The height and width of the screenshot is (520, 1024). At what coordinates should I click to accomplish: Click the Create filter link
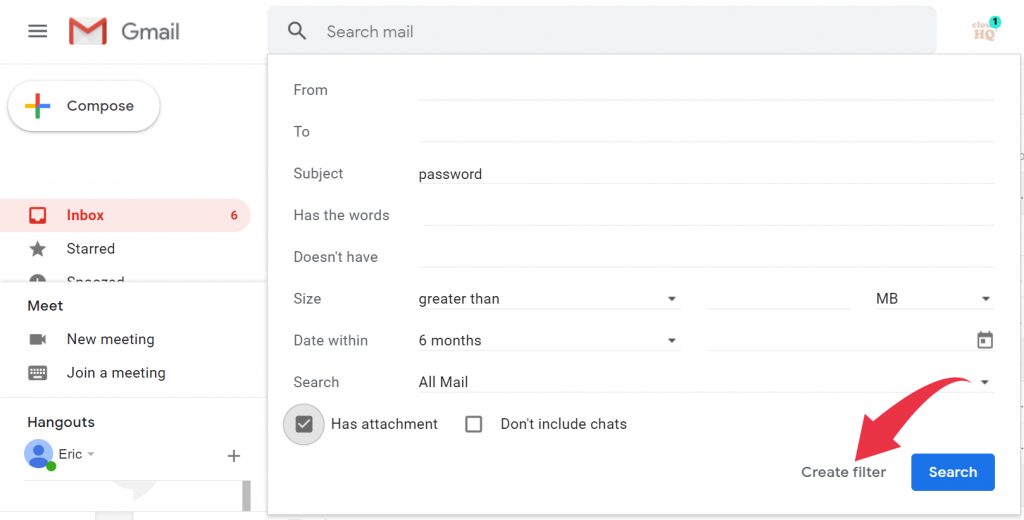point(843,472)
